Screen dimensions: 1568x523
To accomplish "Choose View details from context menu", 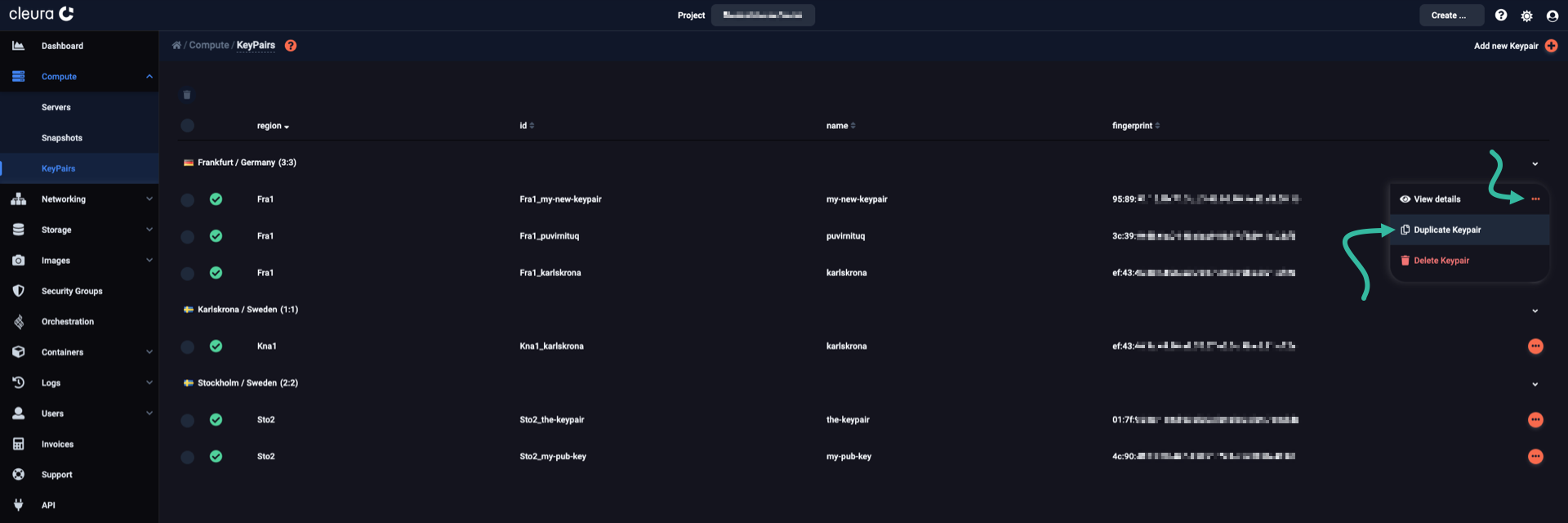I will 1429,199.
